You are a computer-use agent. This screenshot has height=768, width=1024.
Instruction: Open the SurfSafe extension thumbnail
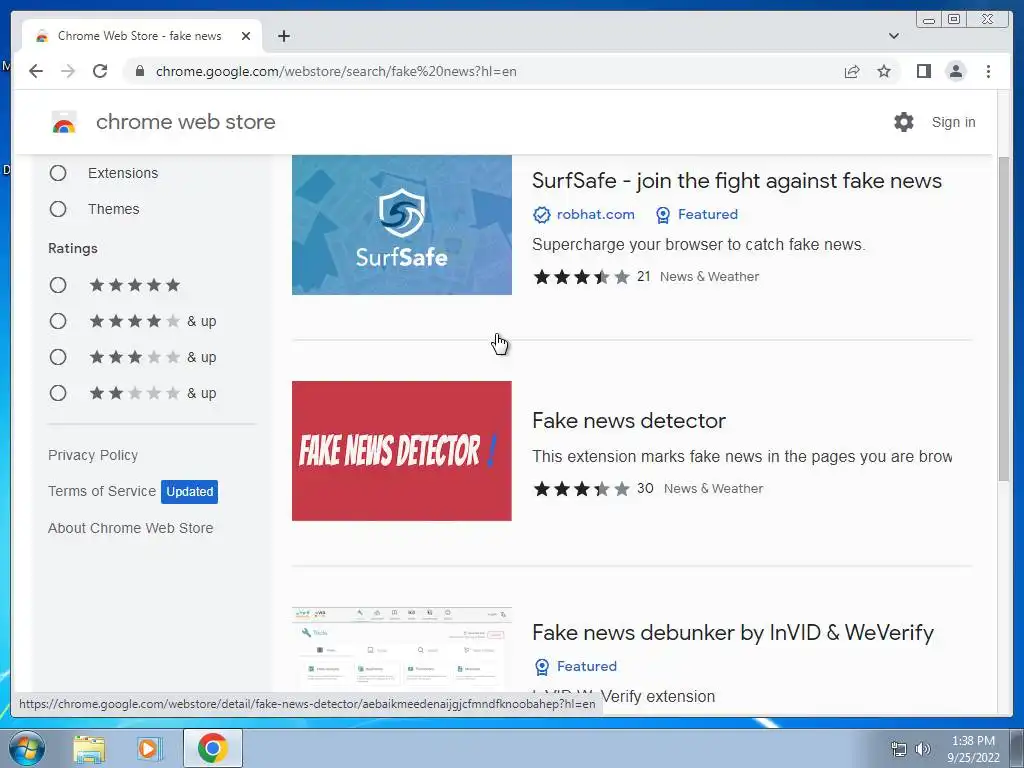(402, 225)
